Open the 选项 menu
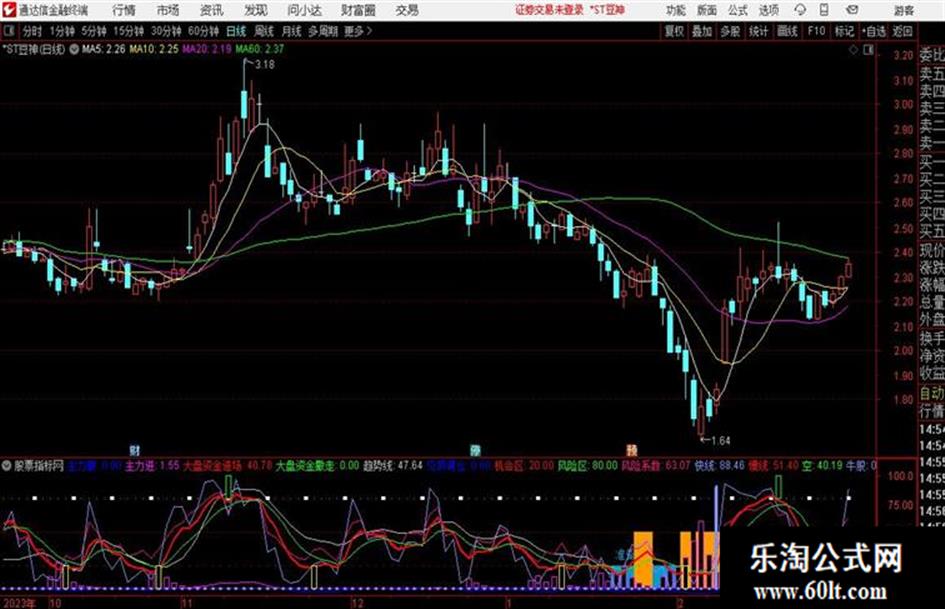This screenshot has width=945, height=609. (x=768, y=10)
